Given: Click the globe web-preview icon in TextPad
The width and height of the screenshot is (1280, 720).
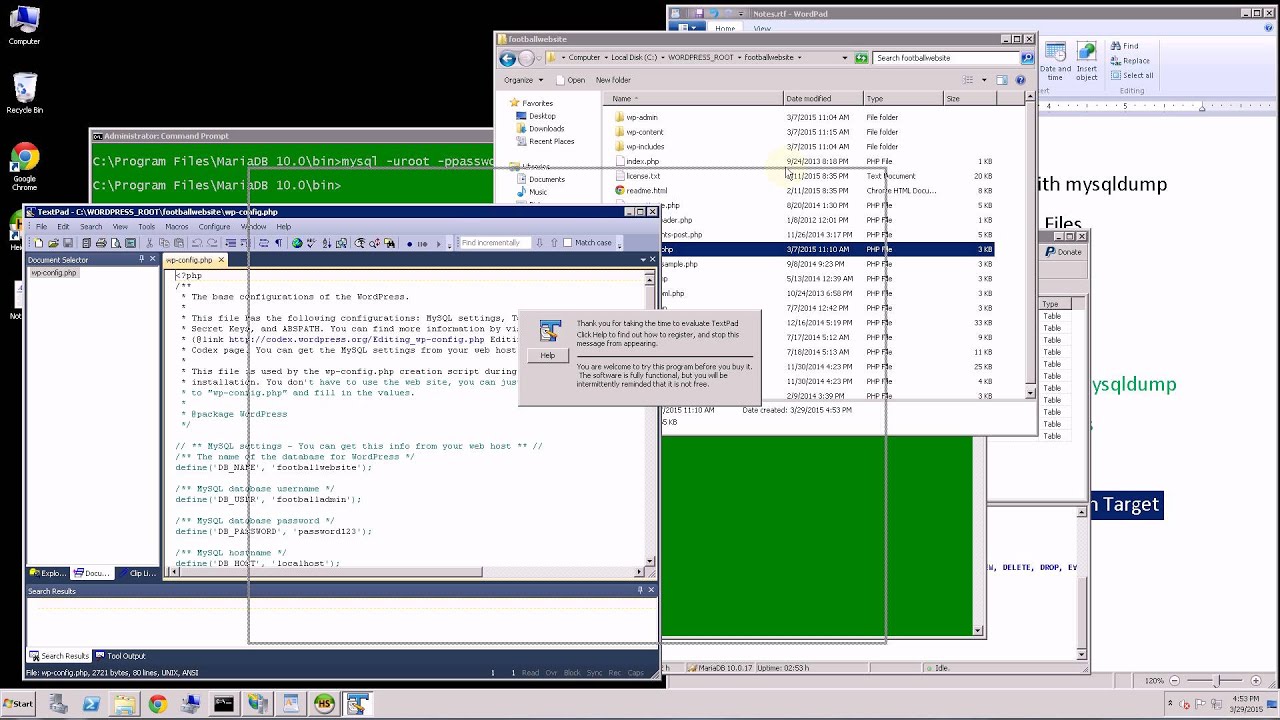Looking at the screenshot, I should point(297,243).
